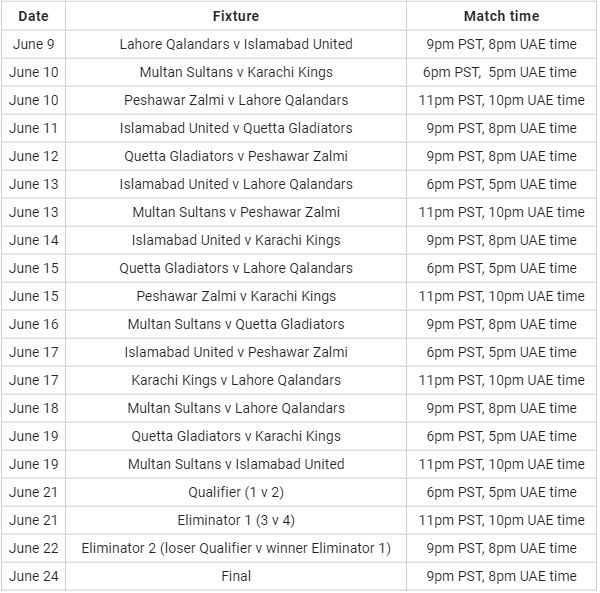Click the Peshawar Zalmi v Lahore Qalandars fixture
This screenshot has width=600, height=593.
[236, 100]
